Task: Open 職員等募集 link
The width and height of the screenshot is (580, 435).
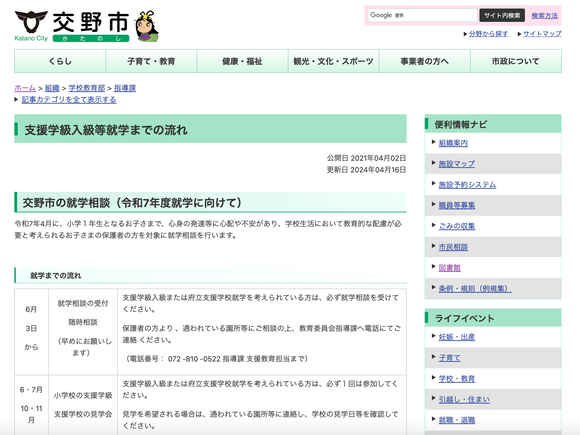Action: point(456,205)
